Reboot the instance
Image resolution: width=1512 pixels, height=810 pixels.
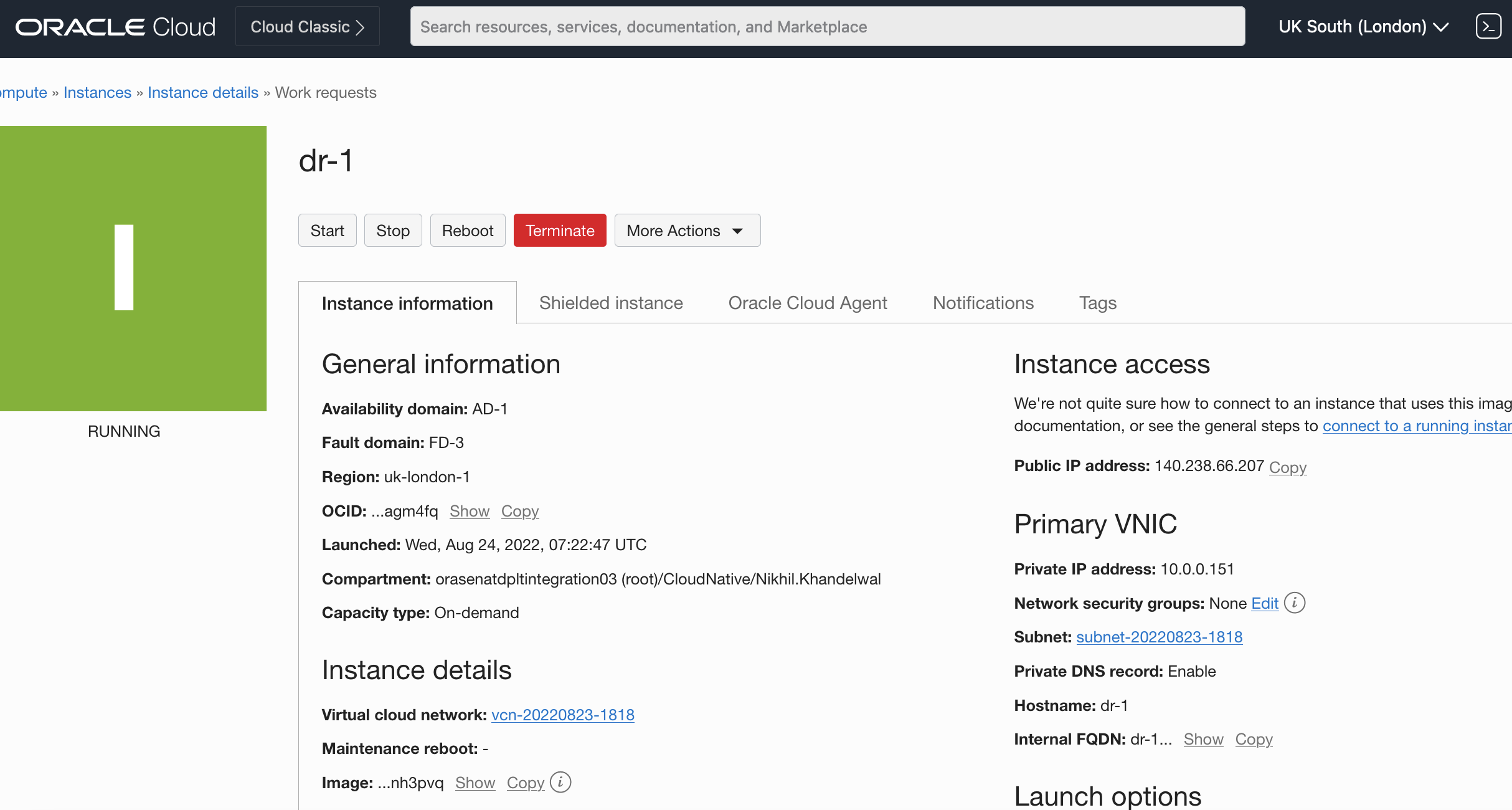[468, 230]
